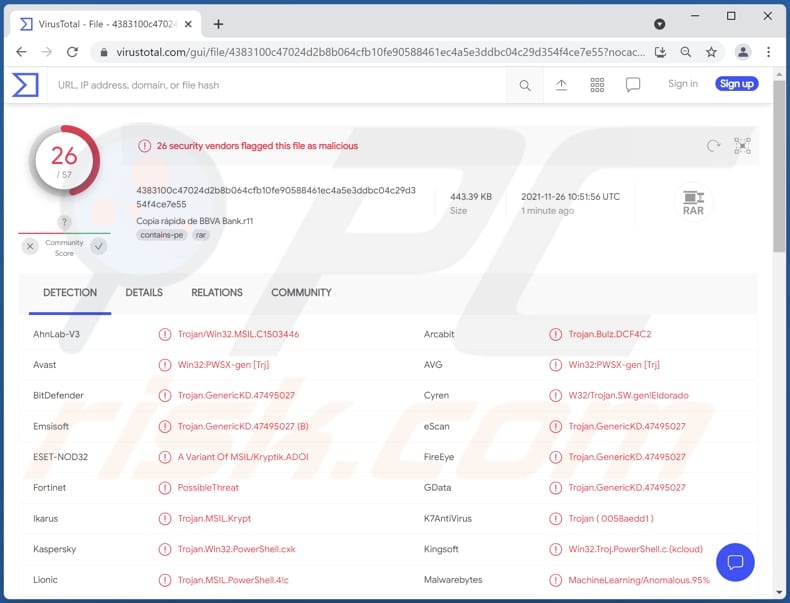Screen dimensions: 790x603
Task: Click Trojan ( 0058aedd1 ) K7AntiVirus result
Action: click(x=611, y=518)
